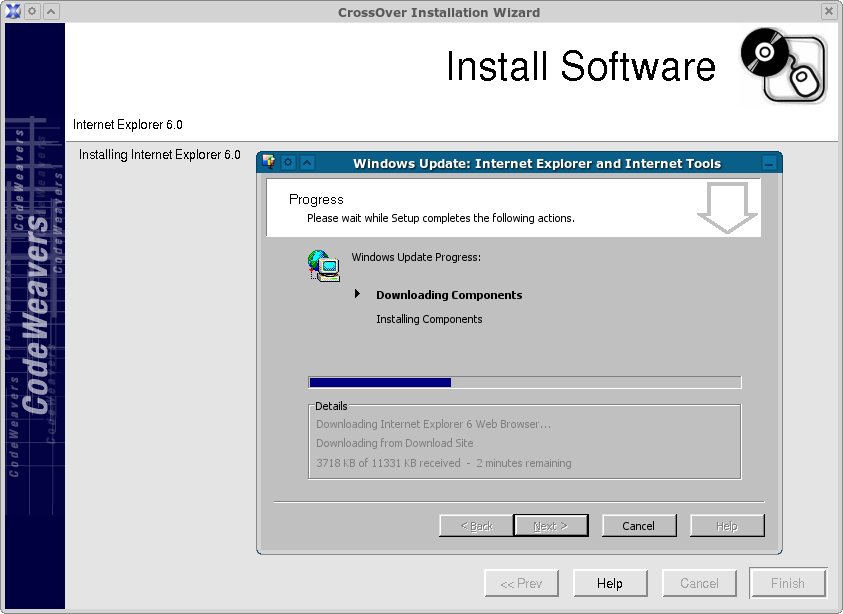Viewport: 843px width, 614px height.
Task: Minimize the Windows Update dialog
Action: 769,163
